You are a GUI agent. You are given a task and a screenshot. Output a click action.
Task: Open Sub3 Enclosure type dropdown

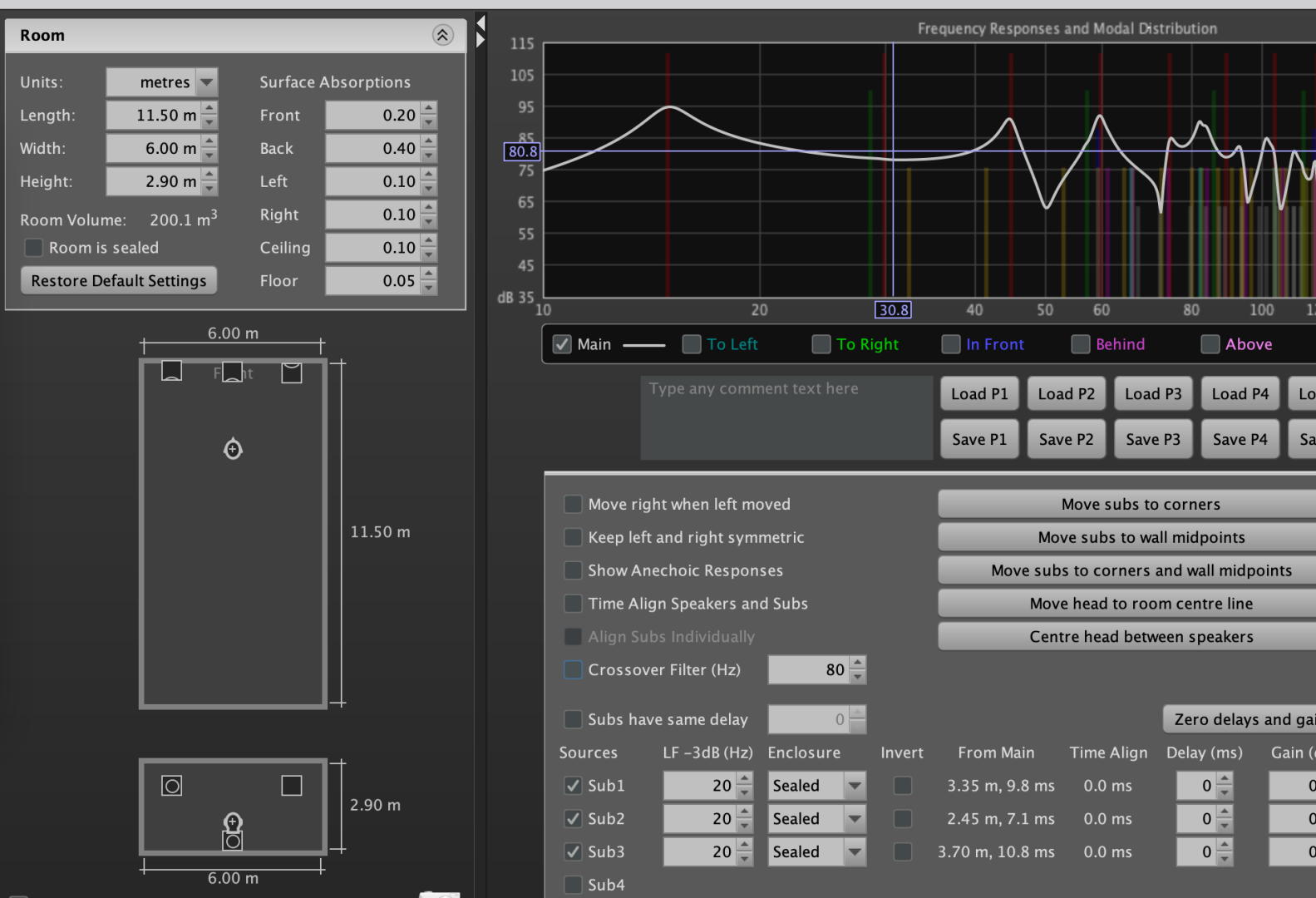point(854,852)
